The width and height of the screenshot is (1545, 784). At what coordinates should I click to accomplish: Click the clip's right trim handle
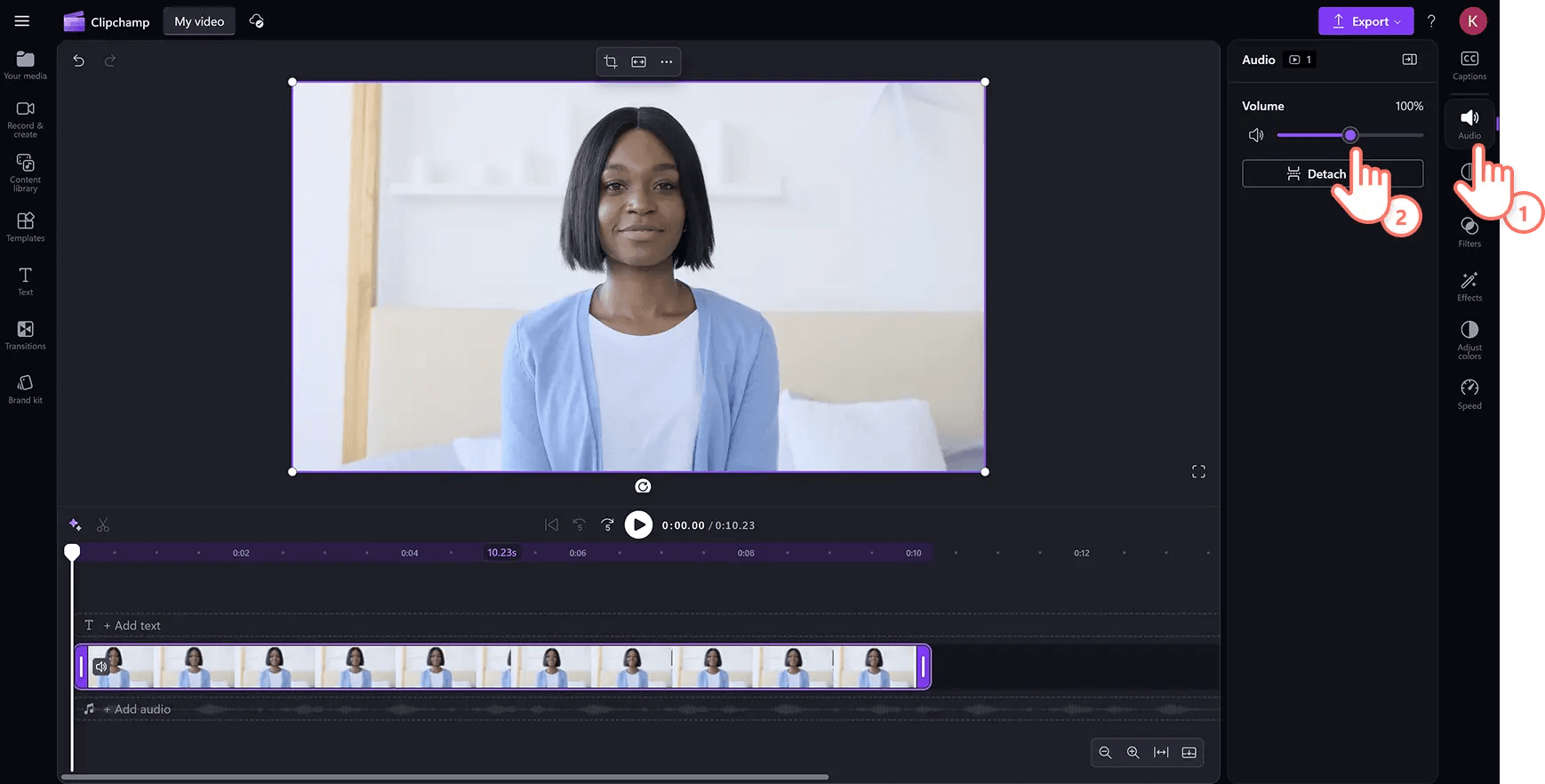(924, 667)
